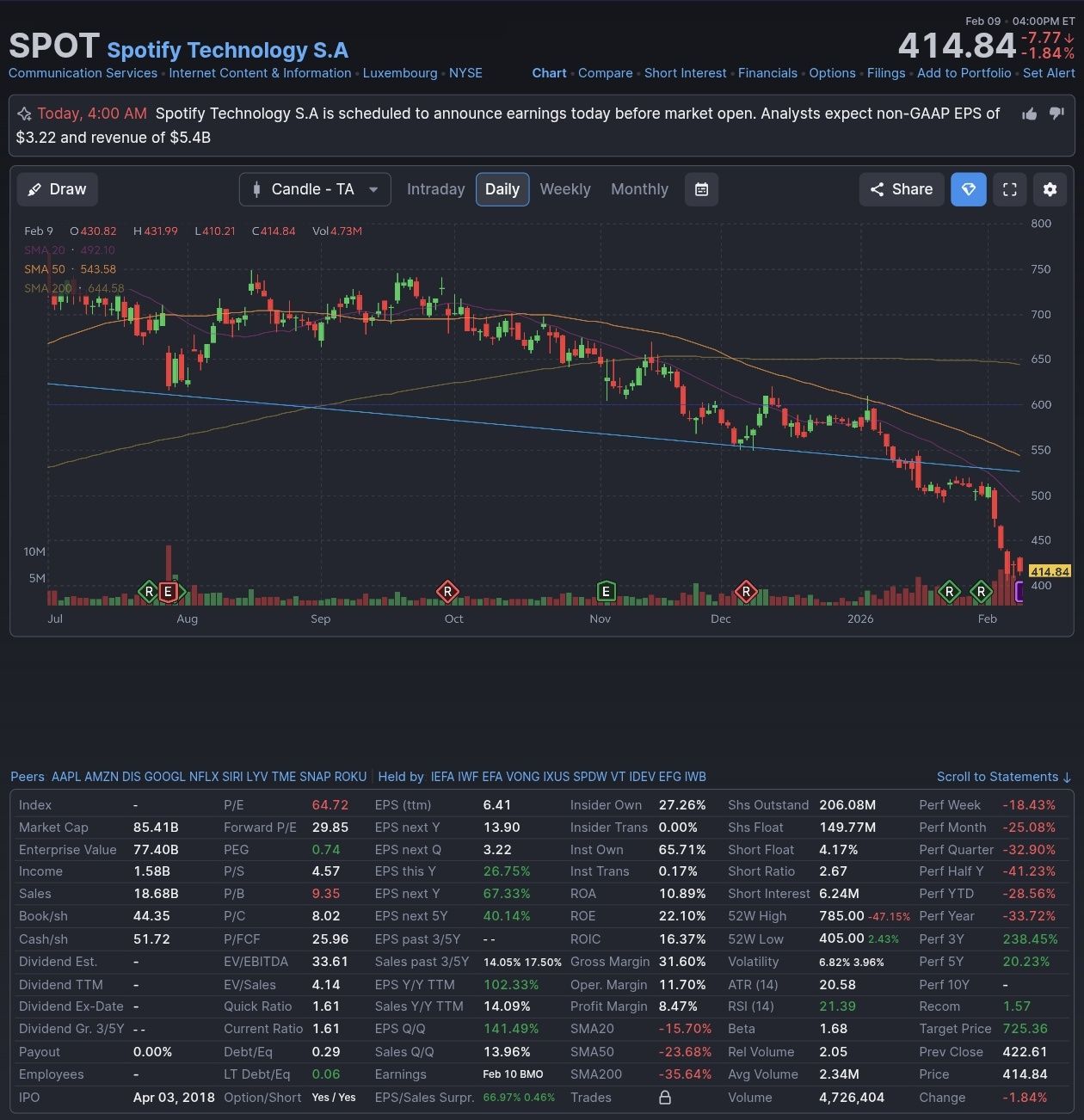Click the Market Cap value 85.41B
This screenshot has height=1120, width=1084.
click(156, 828)
